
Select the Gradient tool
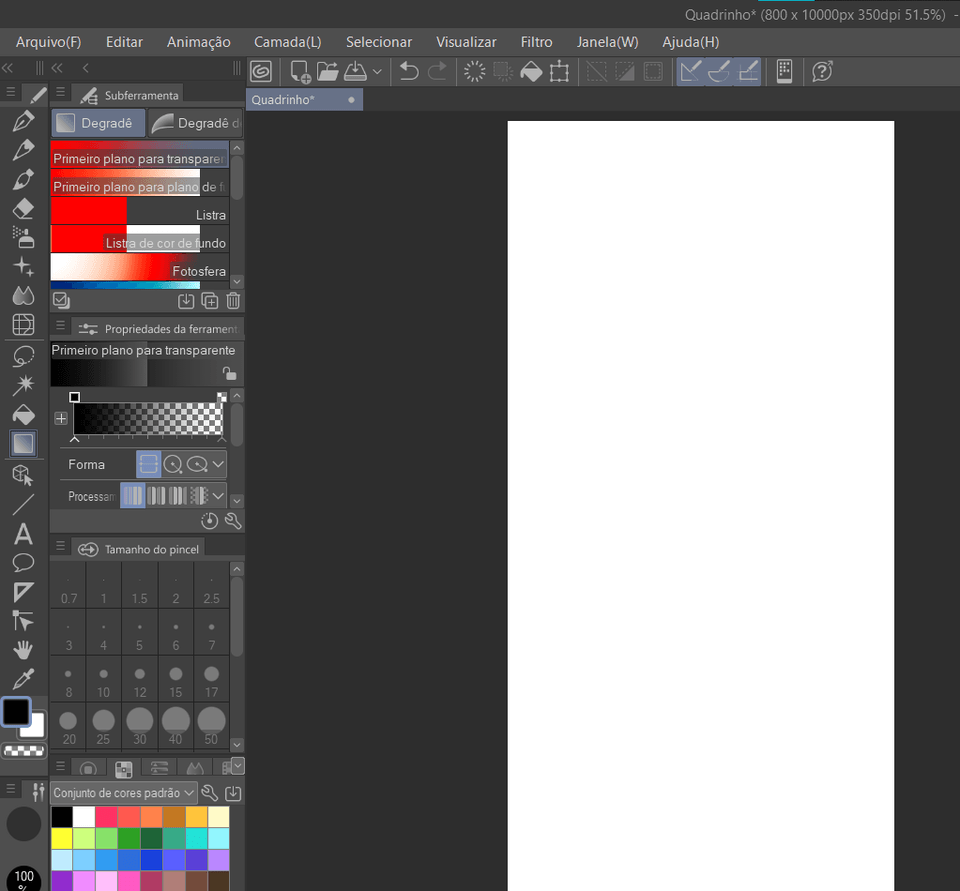(23, 444)
